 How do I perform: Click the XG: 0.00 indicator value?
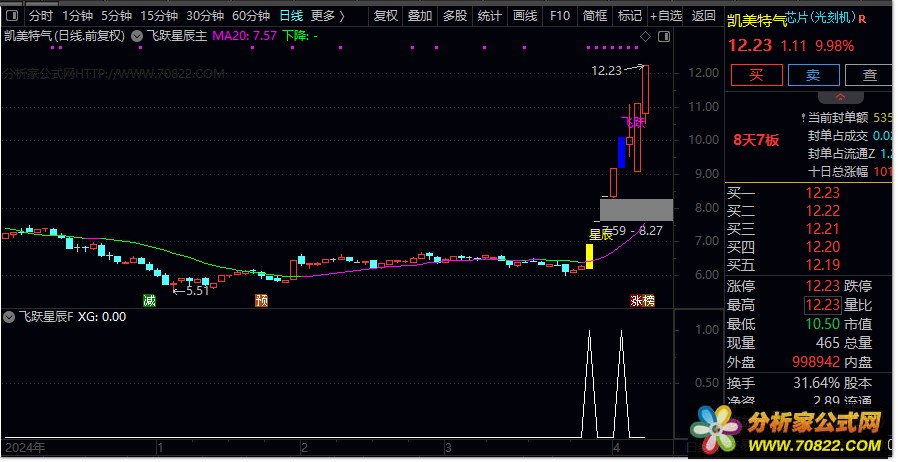coord(102,317)
